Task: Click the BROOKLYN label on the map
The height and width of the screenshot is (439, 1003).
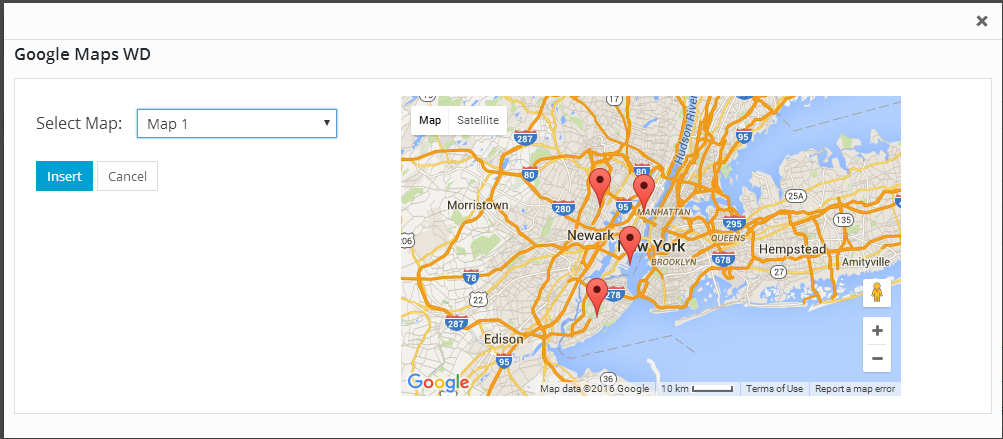Action: tap(674, 262)
